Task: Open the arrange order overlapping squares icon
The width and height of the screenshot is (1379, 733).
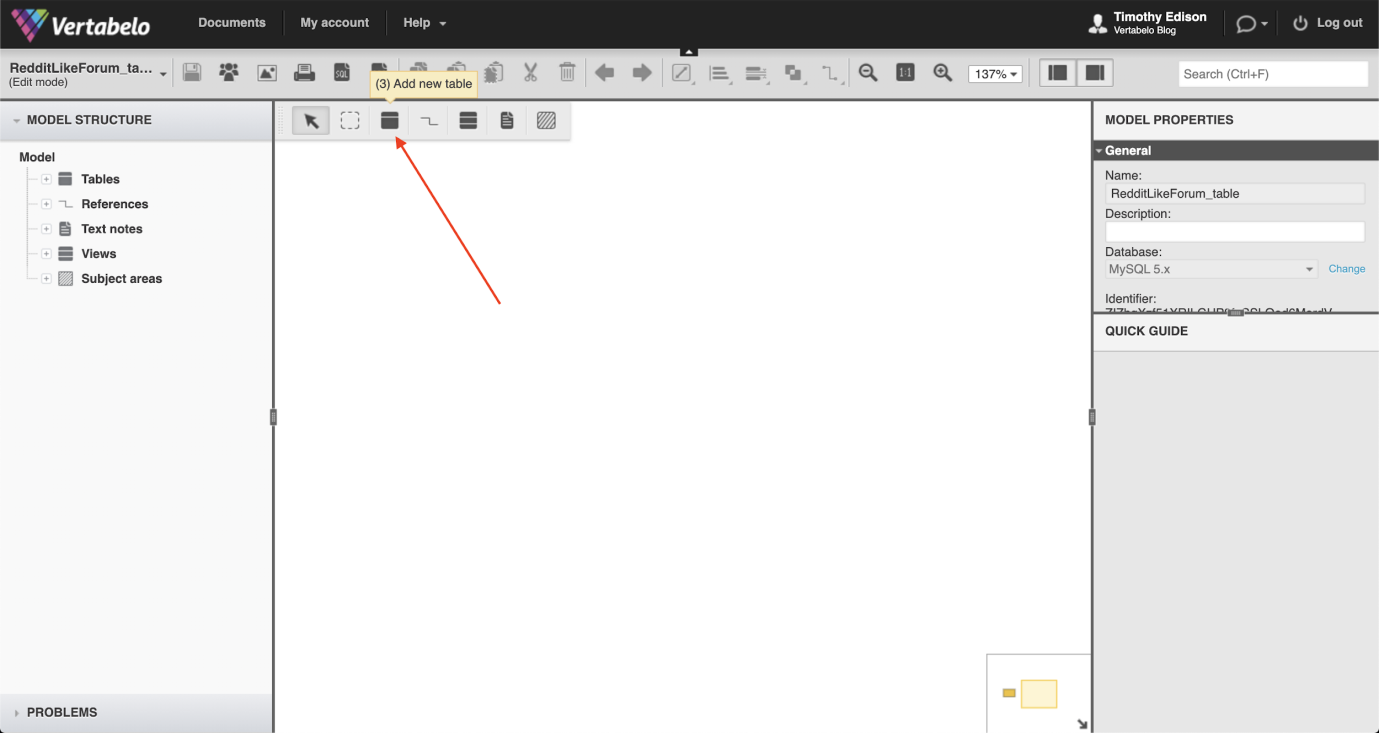Action: coord(793,73)
